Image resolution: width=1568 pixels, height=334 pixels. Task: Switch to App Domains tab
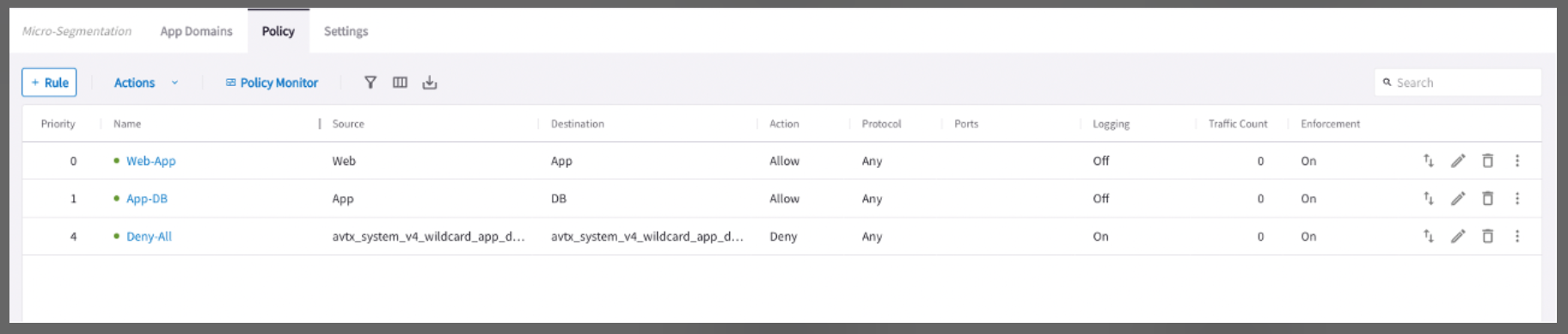196,31
